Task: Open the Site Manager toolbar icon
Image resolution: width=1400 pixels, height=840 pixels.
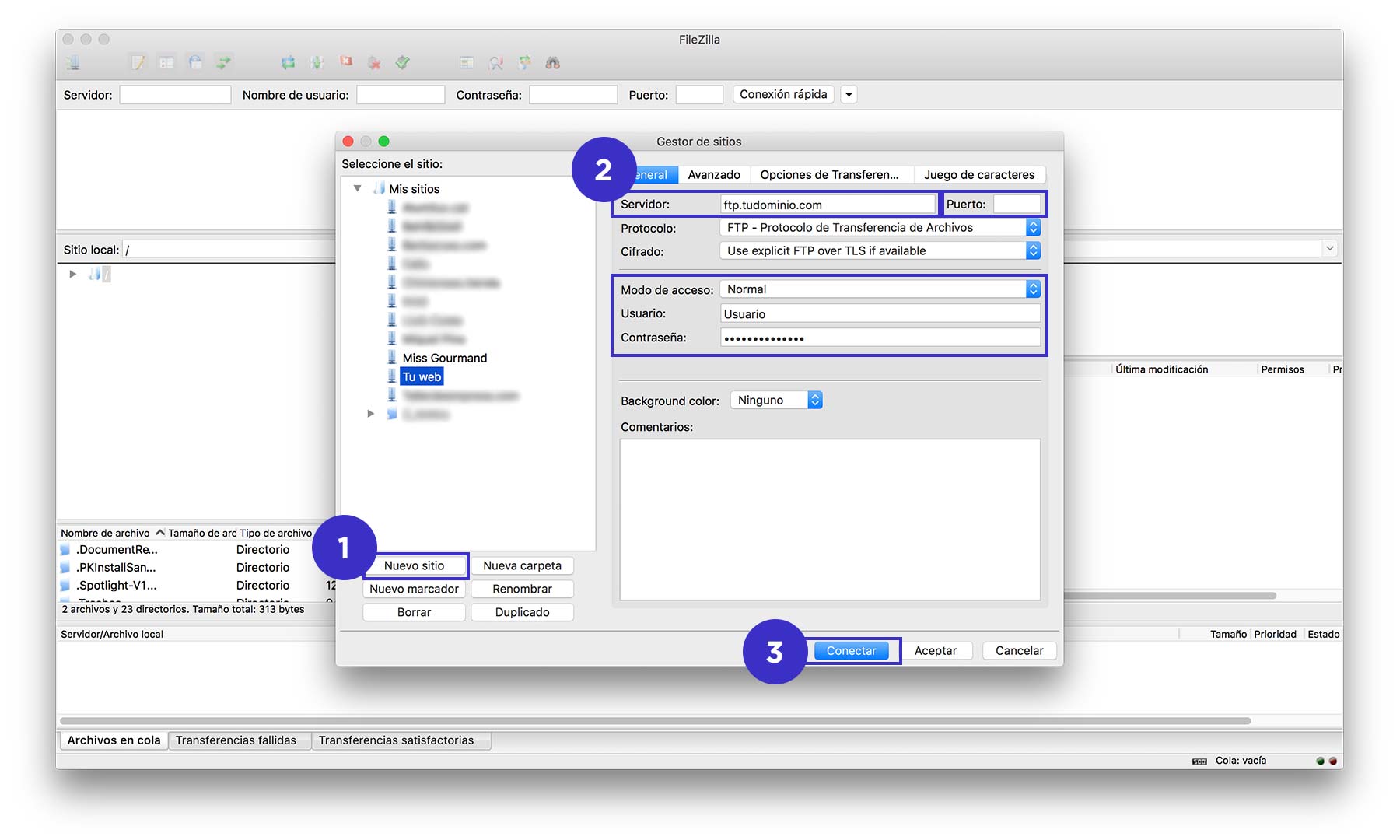Action: 72,63
